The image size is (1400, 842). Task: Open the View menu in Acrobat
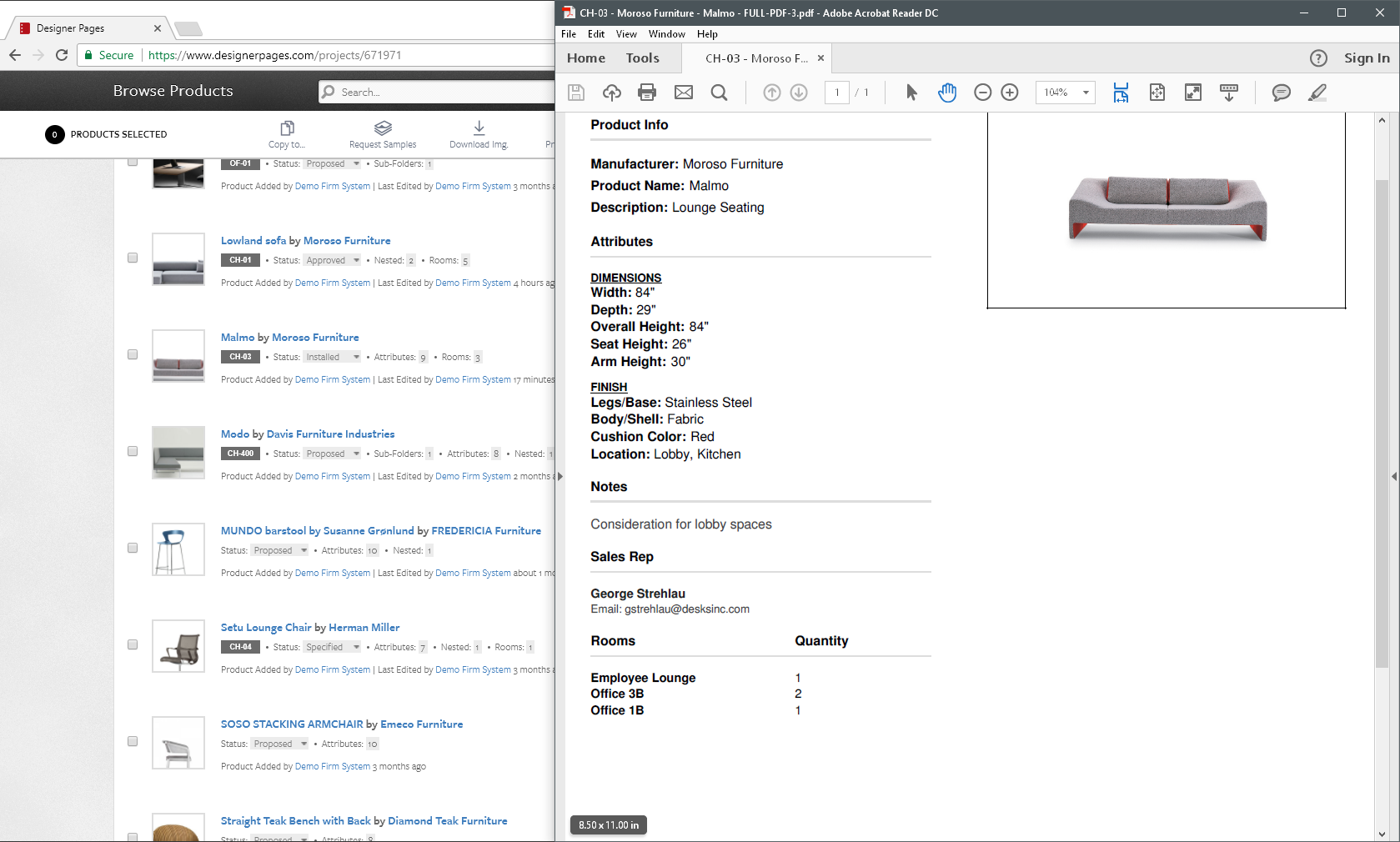tap(626, 34)
